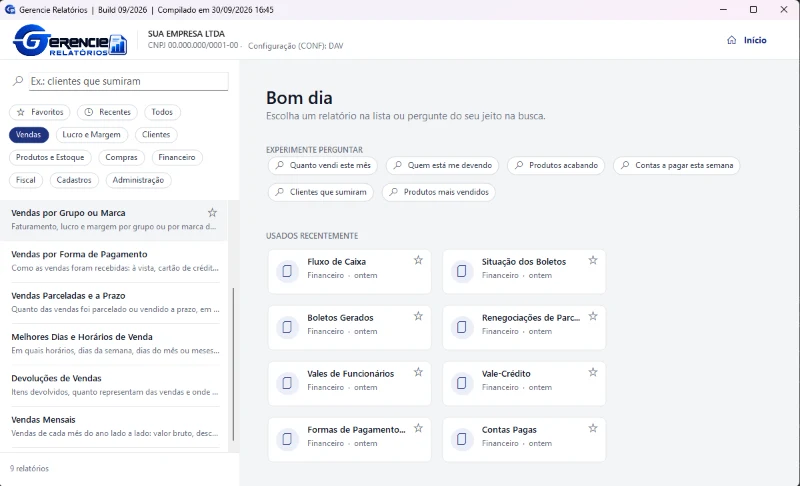Viewport: 800px width, 486px height.
Task: Open the Fluxo de Caixa recent card
Action: click(349, 271)
